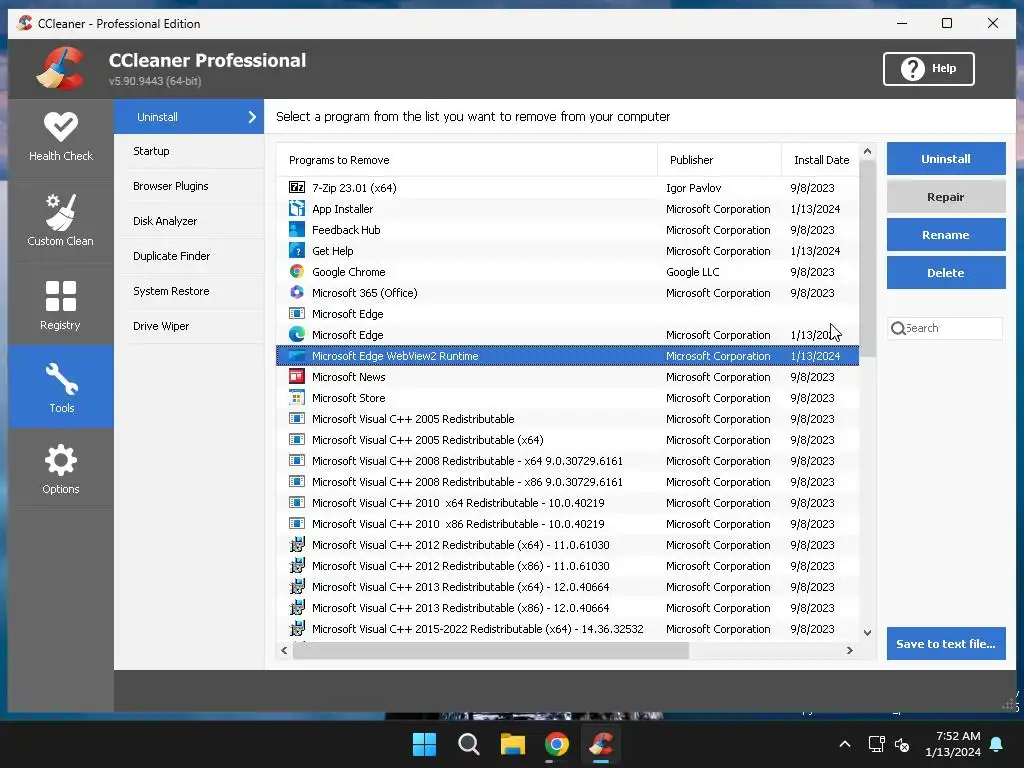Open the Options gear section
This screenshot has width=1024, height=768.
tap(61, 469)
